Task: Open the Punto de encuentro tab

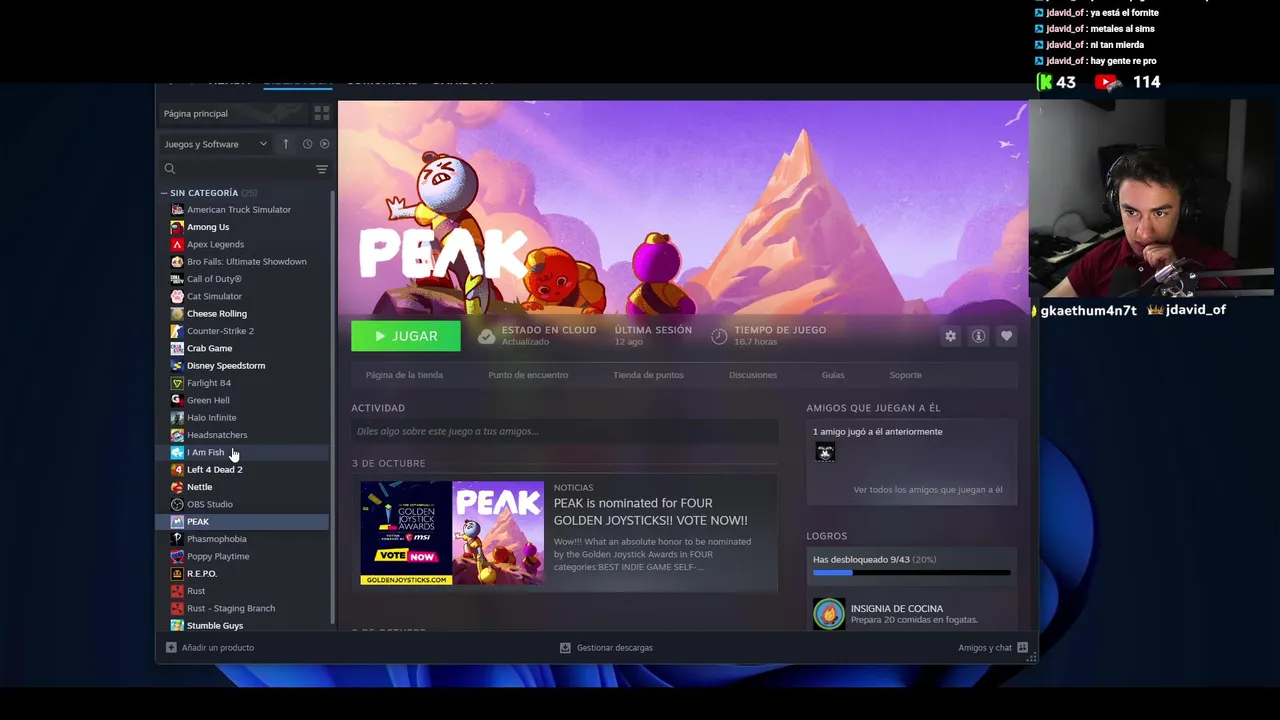Action: point(528,375)
